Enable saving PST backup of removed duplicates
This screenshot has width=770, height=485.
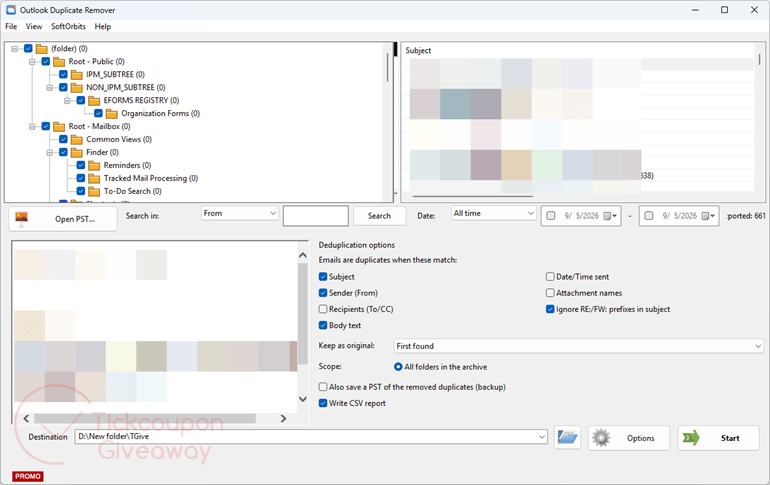(323, 387)
